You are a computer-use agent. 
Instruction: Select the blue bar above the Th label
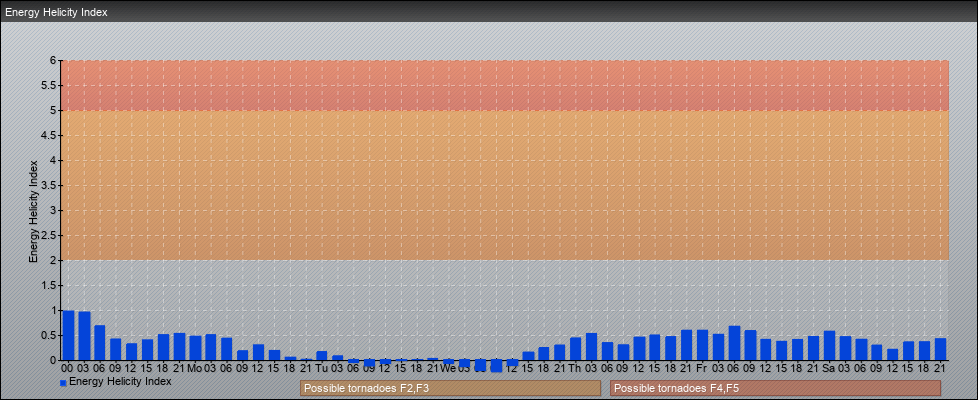(575, 349)
